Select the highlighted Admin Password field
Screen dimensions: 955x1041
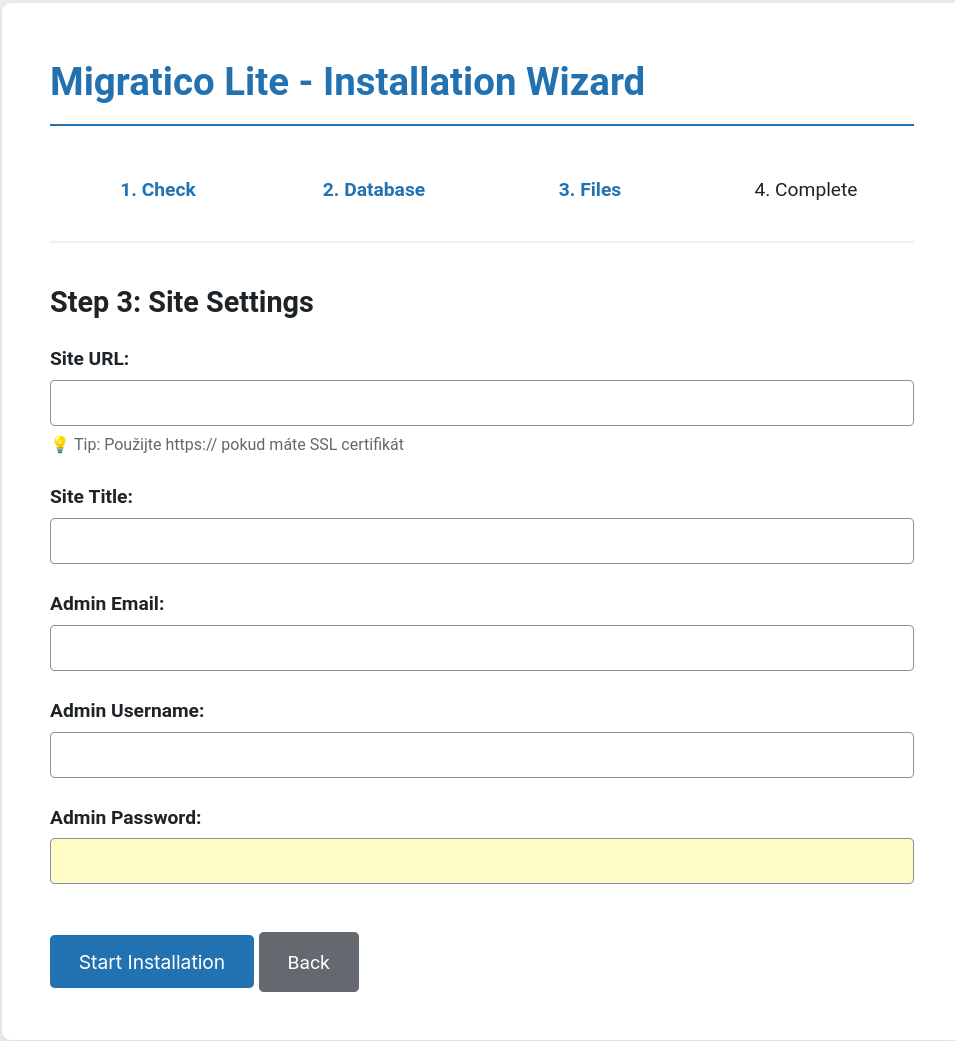[482, 861]
